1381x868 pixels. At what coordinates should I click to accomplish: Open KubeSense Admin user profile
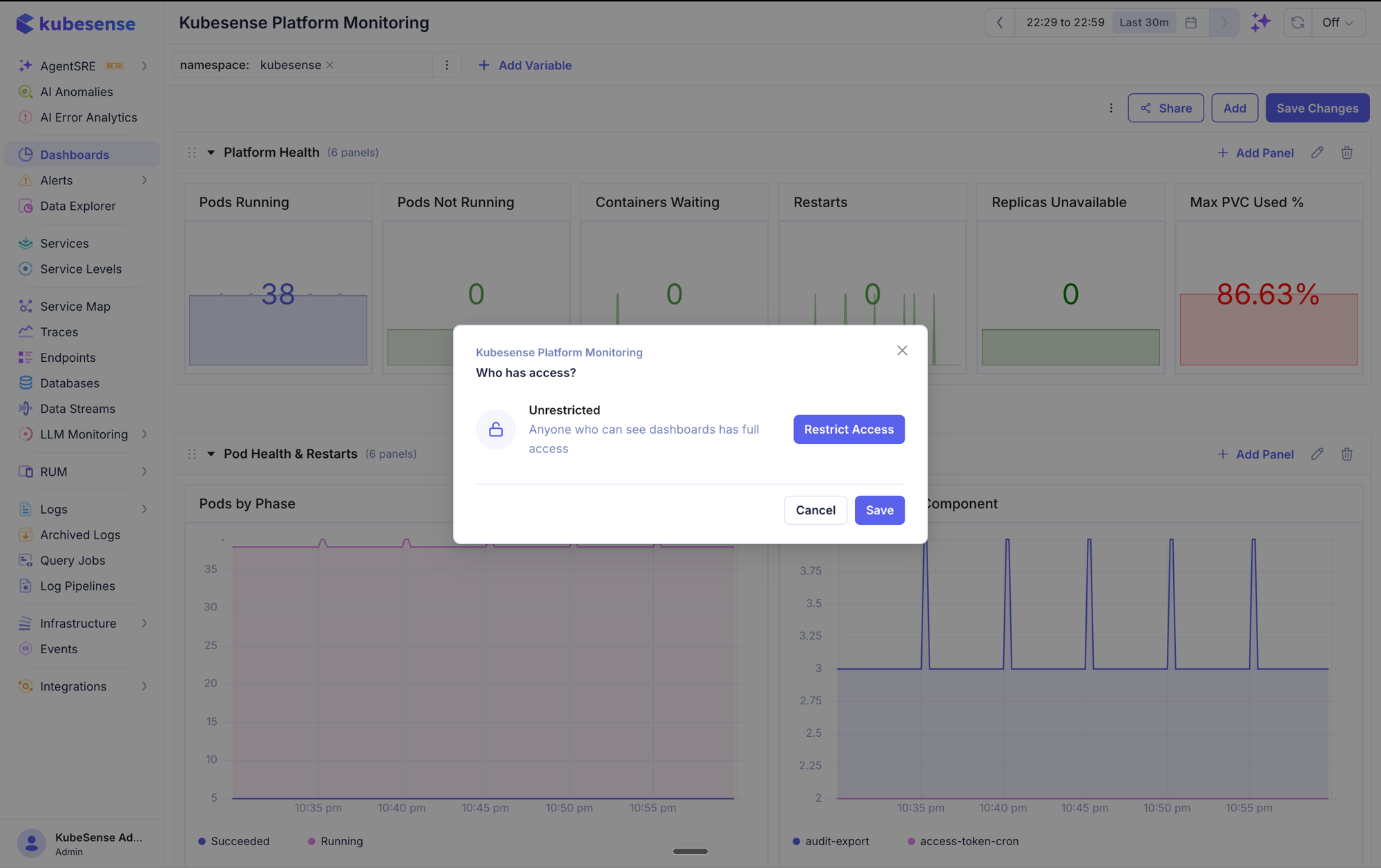[x=81, y=843]
